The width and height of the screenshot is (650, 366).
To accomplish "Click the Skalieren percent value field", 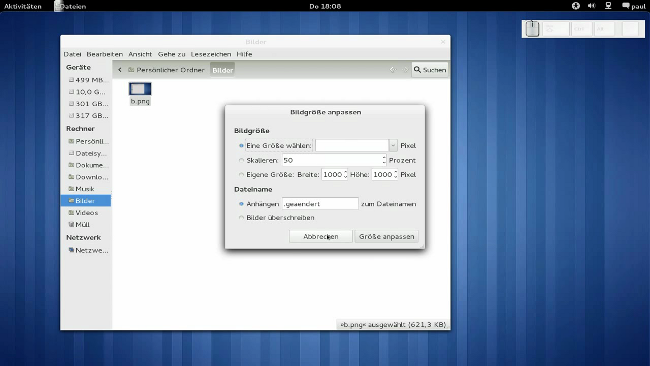I will click(x=332, y=160).
